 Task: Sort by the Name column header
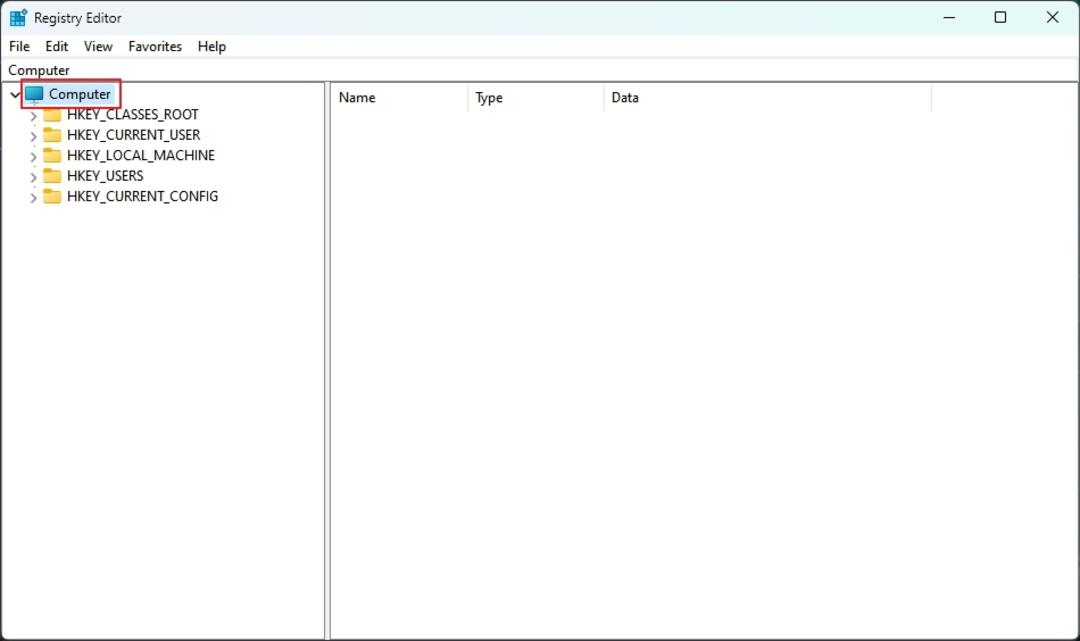[x=399, y=98]
